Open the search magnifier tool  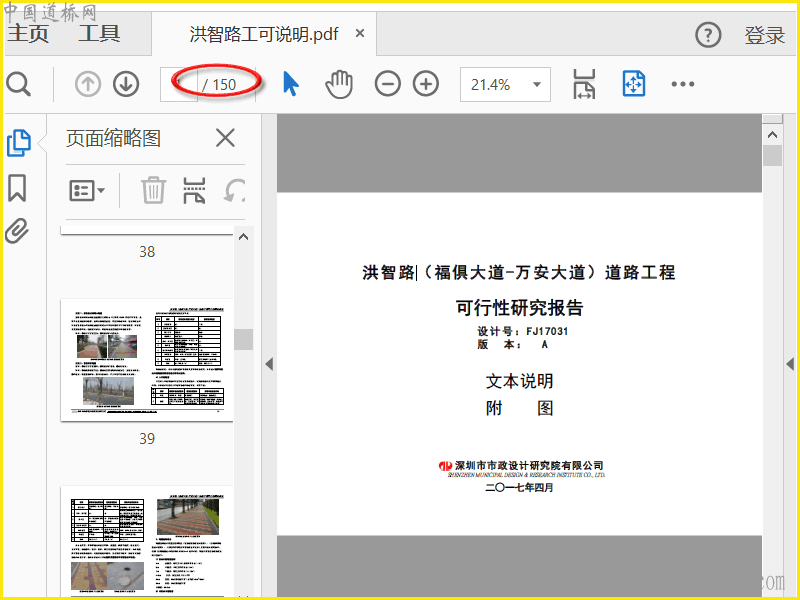pos(19,84)
